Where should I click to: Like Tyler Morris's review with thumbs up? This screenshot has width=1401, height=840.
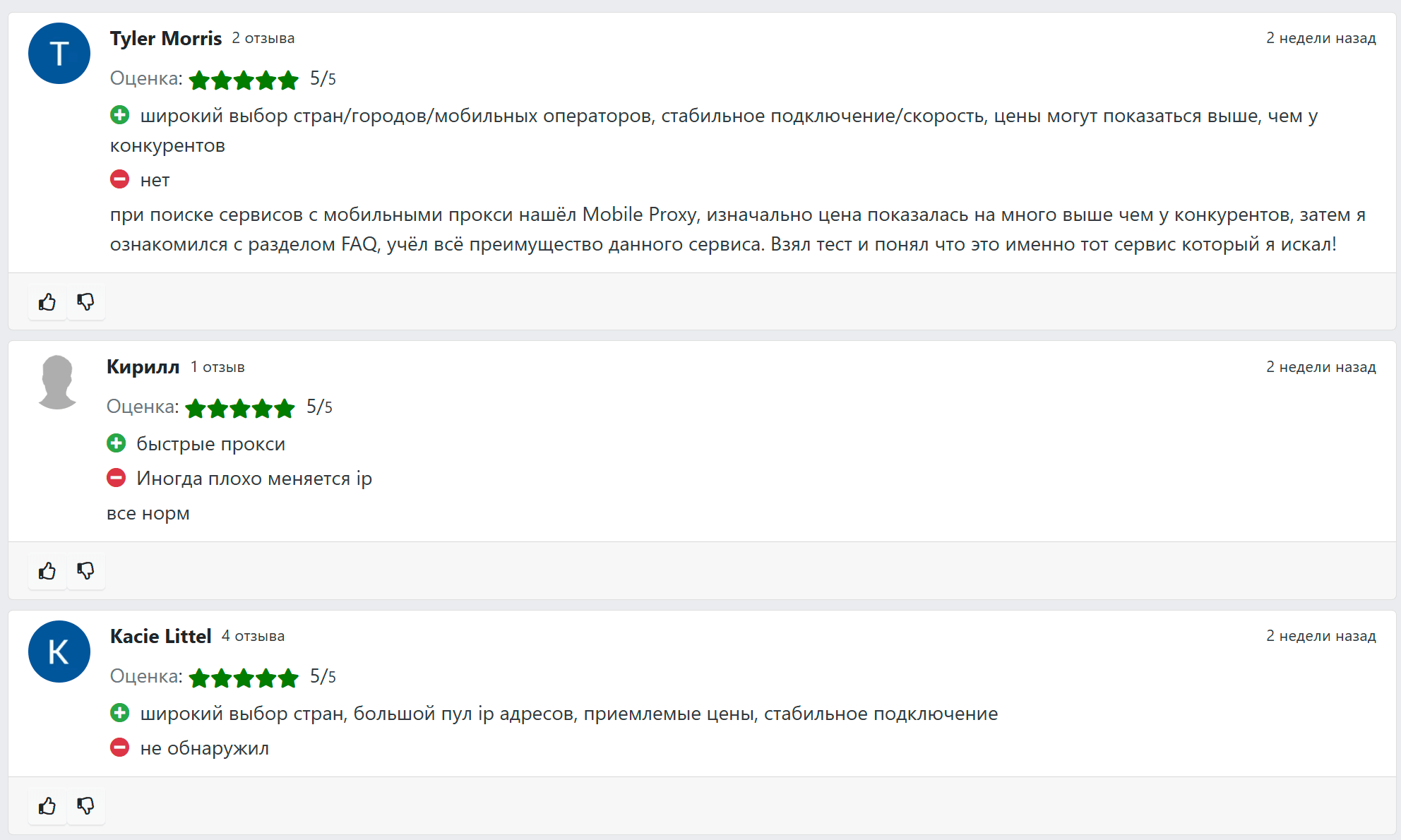pos(47,302)
